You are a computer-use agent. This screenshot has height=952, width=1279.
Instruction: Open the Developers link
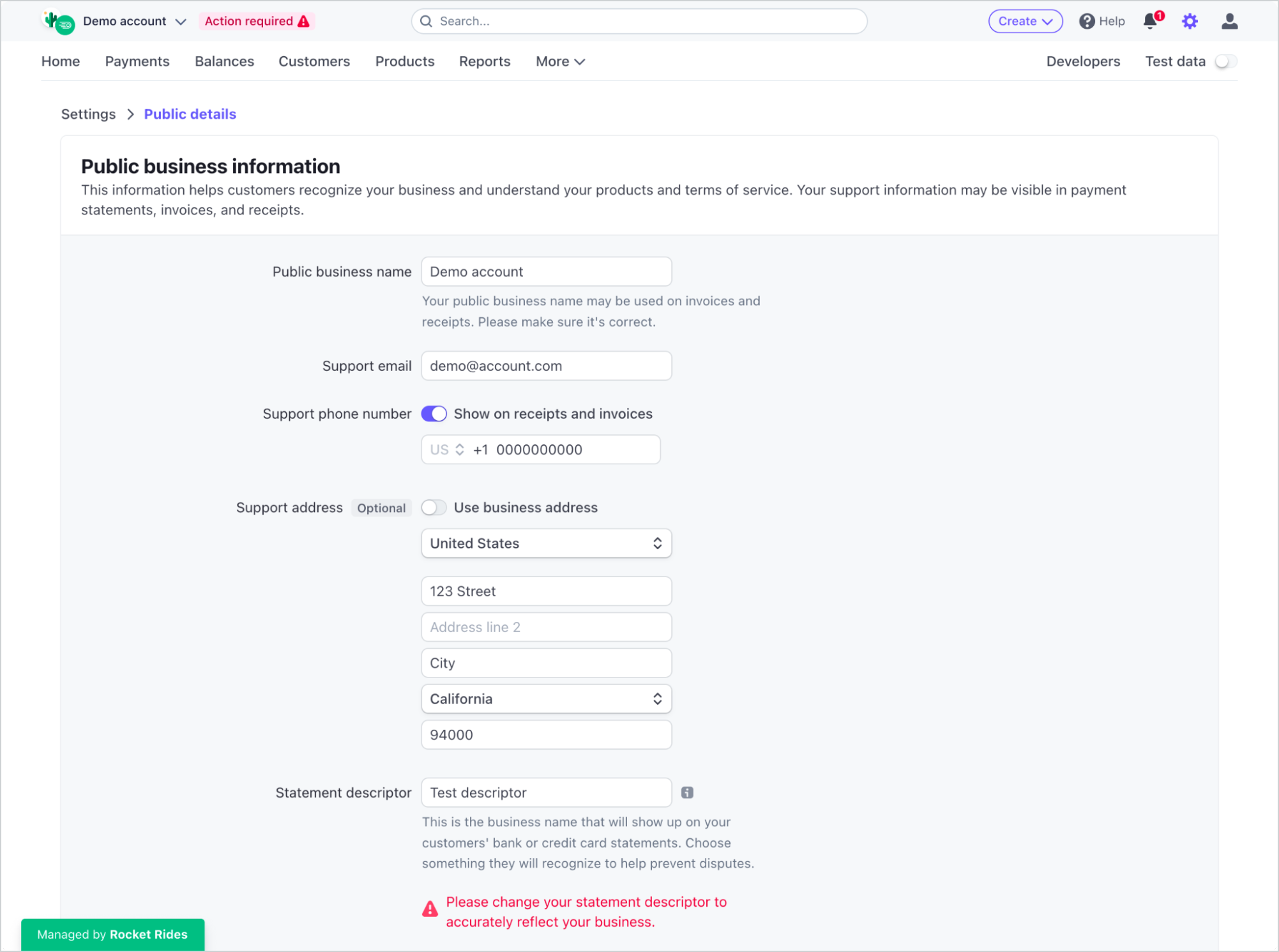(1083, 61)
